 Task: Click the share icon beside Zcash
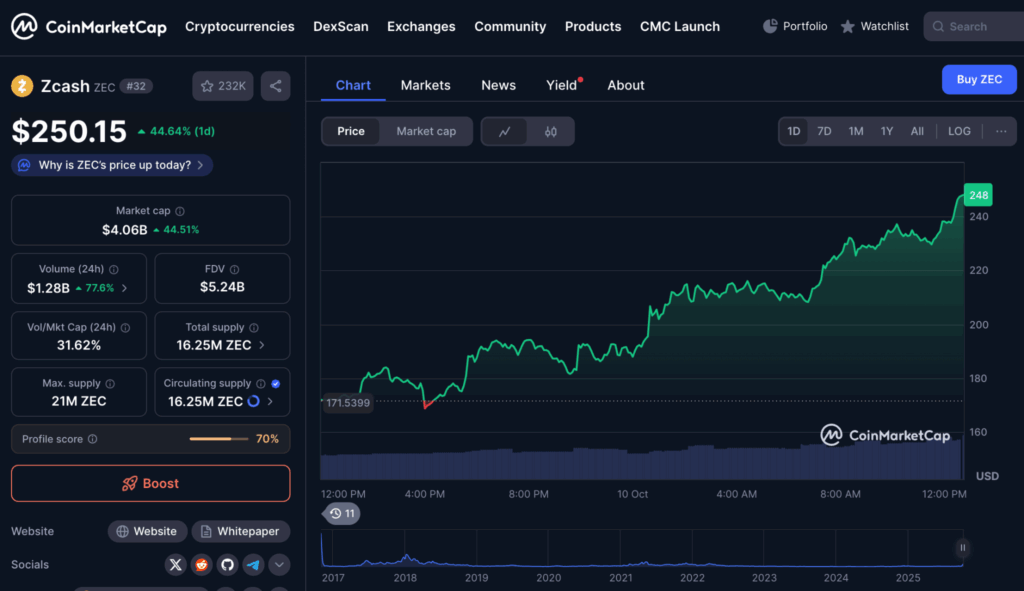tap(275, 86)
